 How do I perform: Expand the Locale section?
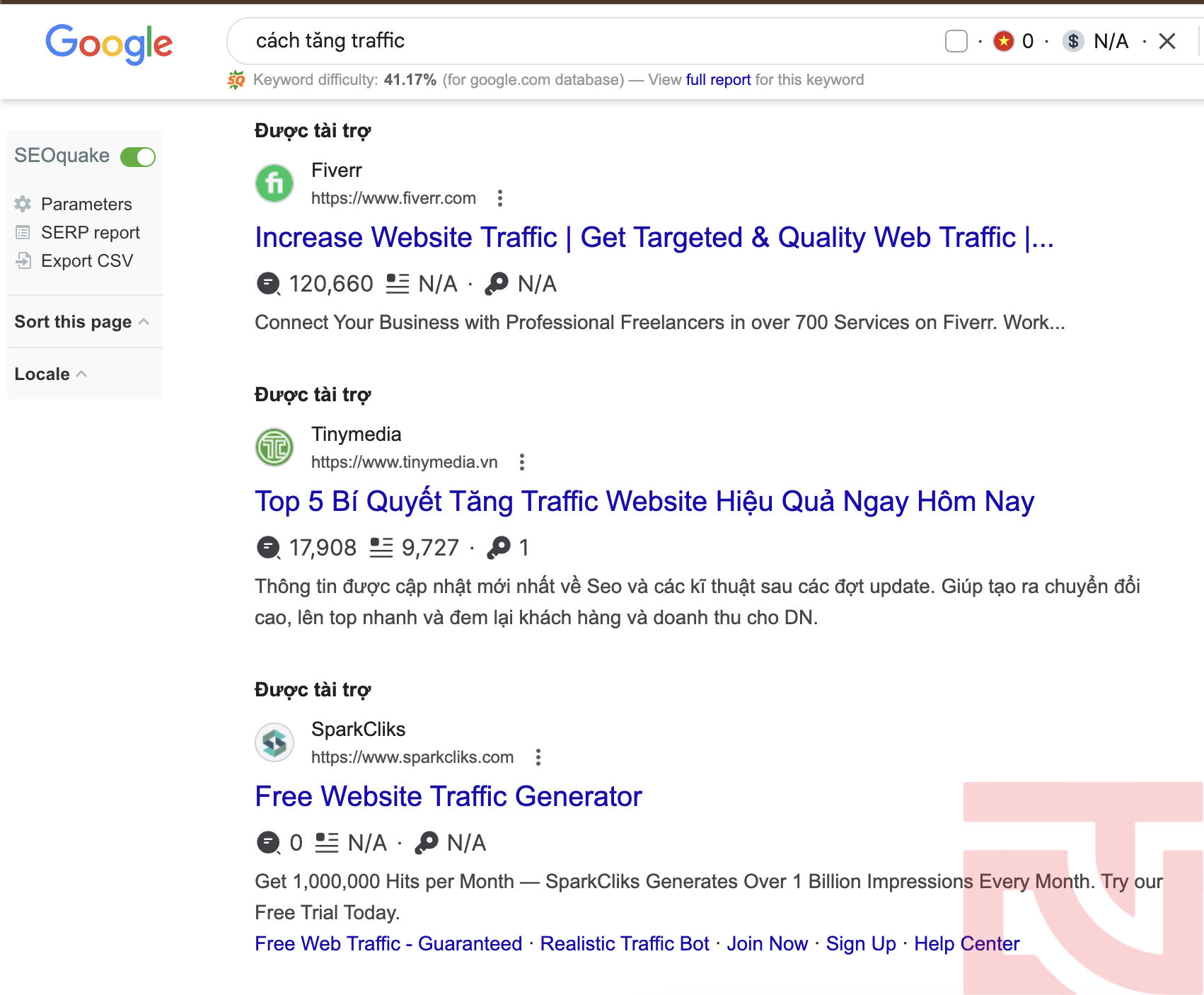pyautogui.click(x=51, y=374)
